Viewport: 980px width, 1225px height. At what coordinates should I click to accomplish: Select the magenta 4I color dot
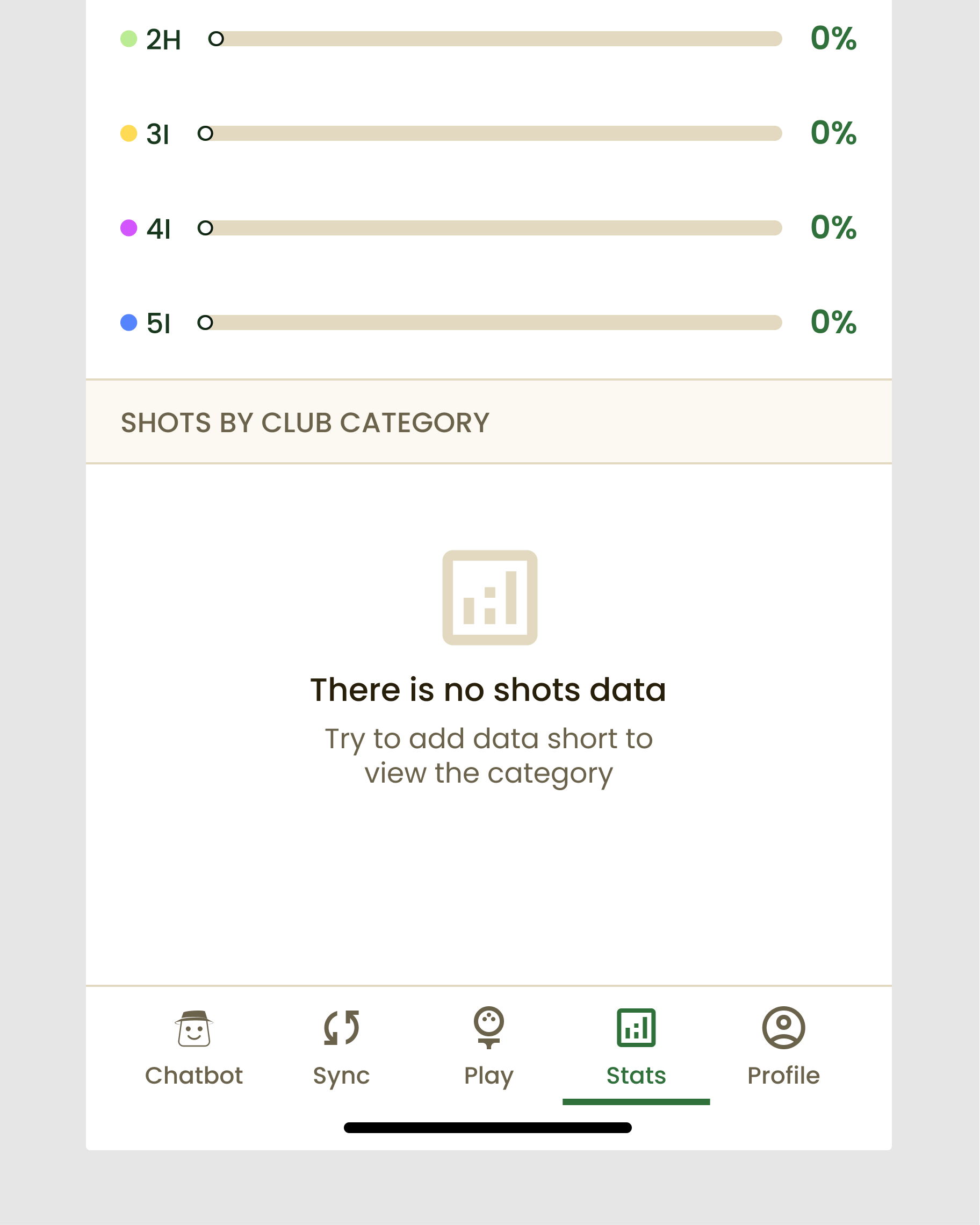pyautogui.click(x=129, y=228)
